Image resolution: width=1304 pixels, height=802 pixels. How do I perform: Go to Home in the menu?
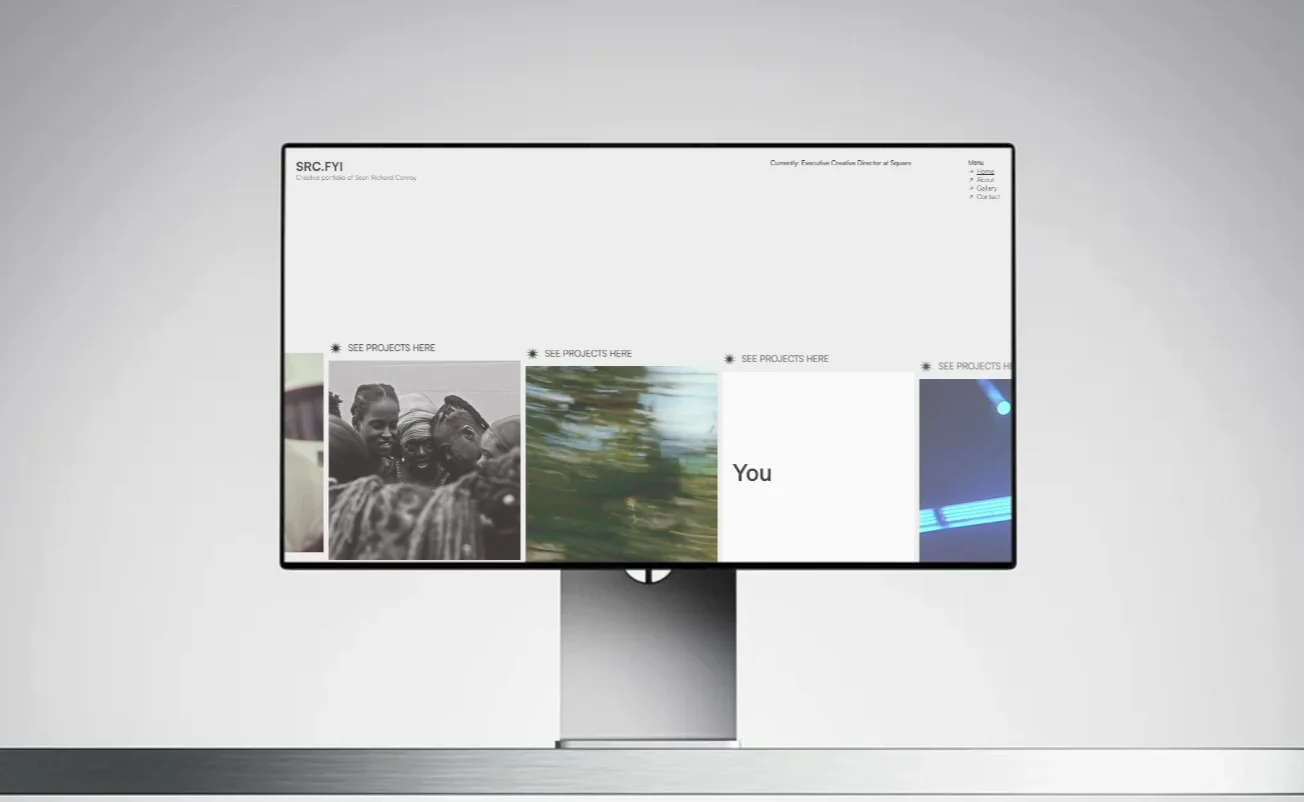click(x=985, y=172)
